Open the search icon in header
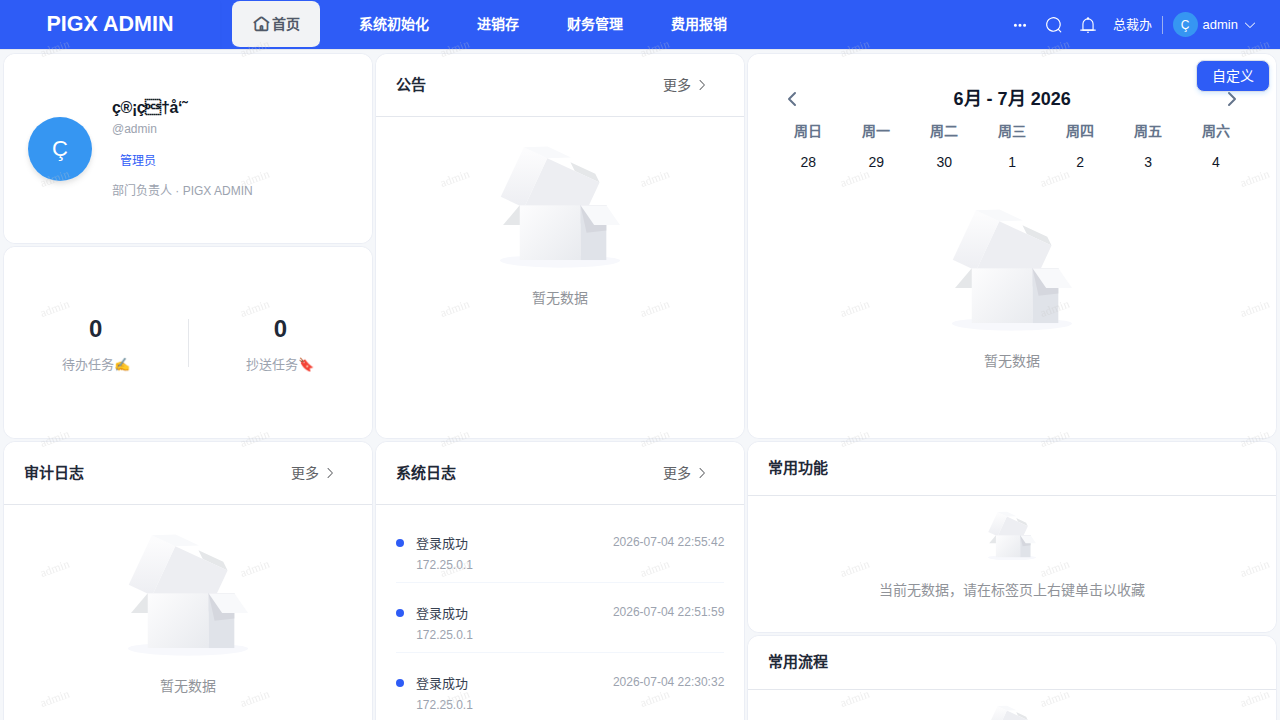The image size is (1280, 720). click(1054, 25)
